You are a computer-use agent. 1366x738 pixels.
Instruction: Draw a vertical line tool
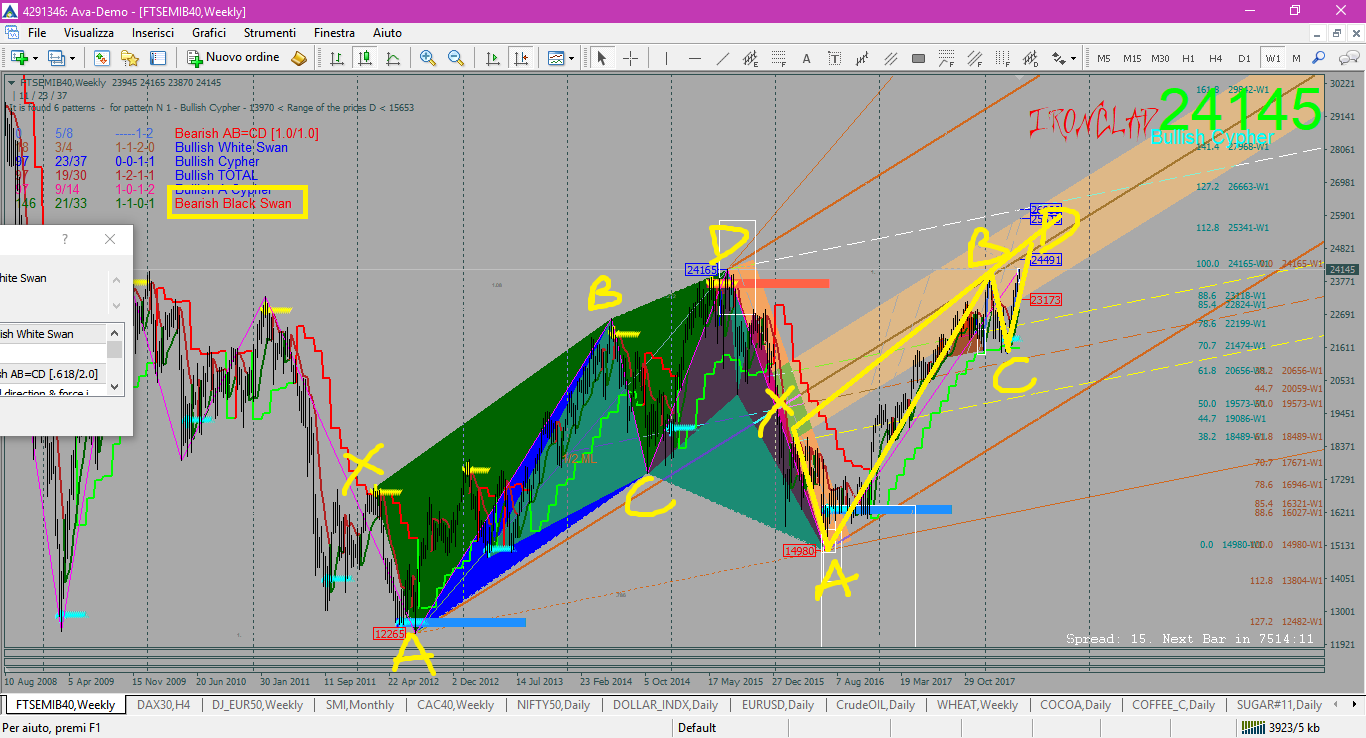(666, 58)
